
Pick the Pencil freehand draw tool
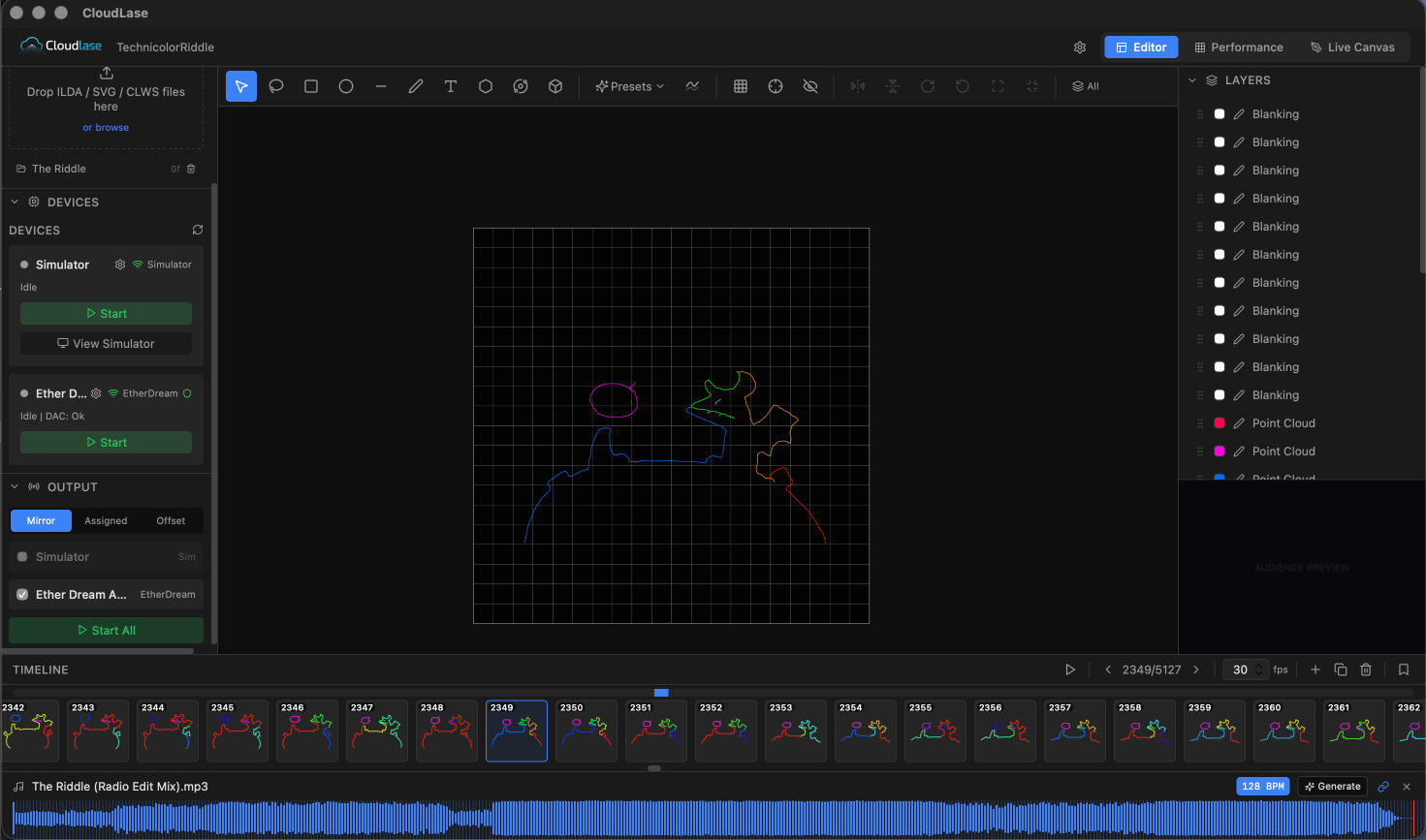tap(416, 86)
